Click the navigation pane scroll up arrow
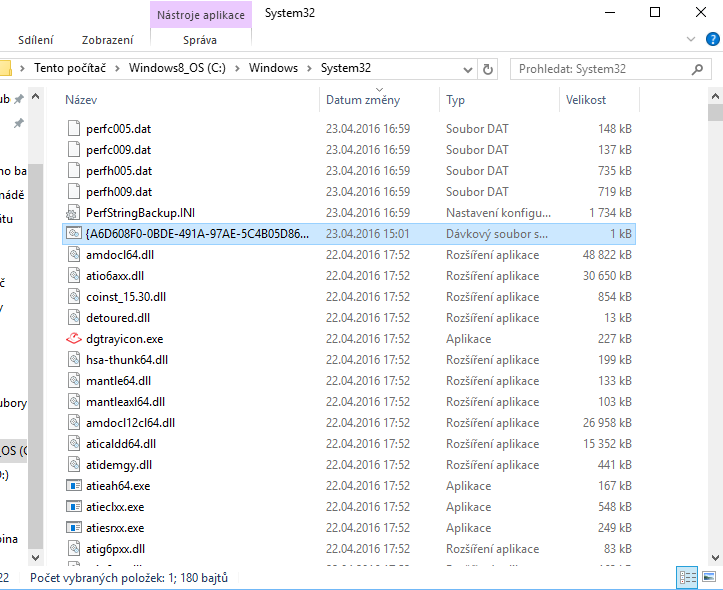The image size is (723, 590). [36, 97]
